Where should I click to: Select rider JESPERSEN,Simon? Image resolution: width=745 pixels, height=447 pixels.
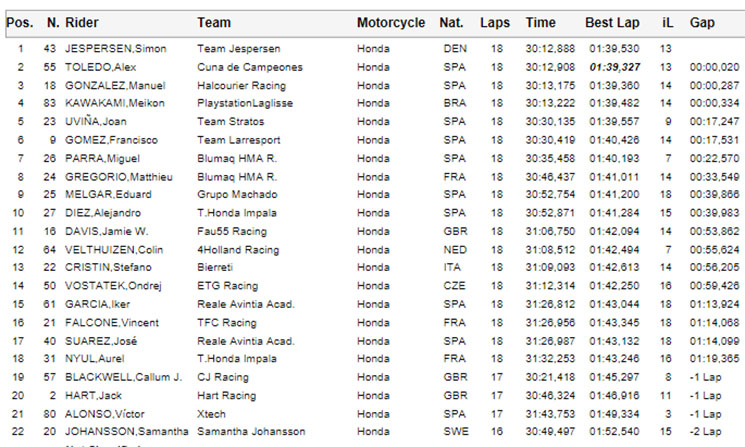pos(115,49)
